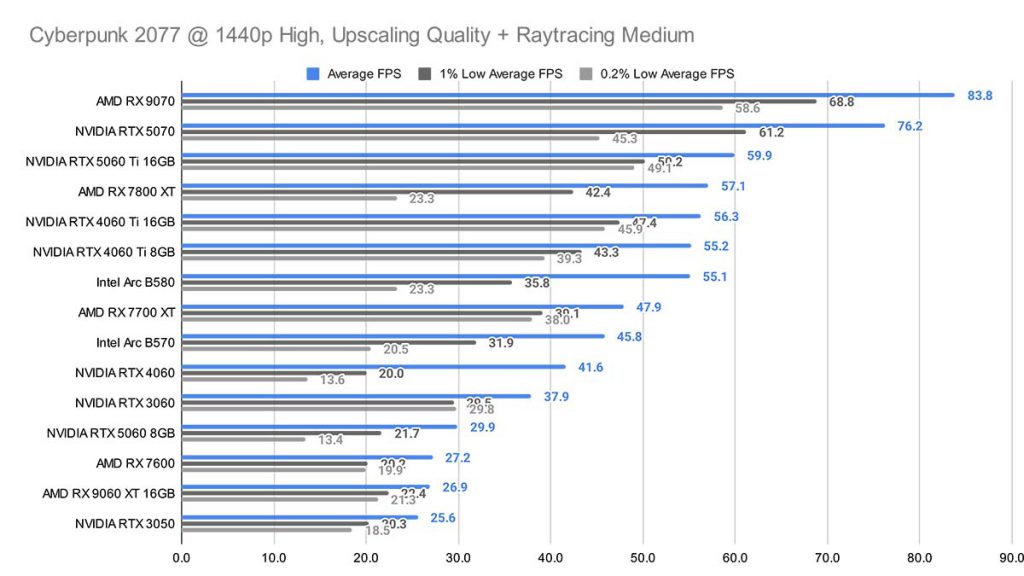Image resolution: width=1024 pixels, height=576 pixels.
Task: Click the 'NVIDIA RTX 3060' row label
Action: click(125, 403)
